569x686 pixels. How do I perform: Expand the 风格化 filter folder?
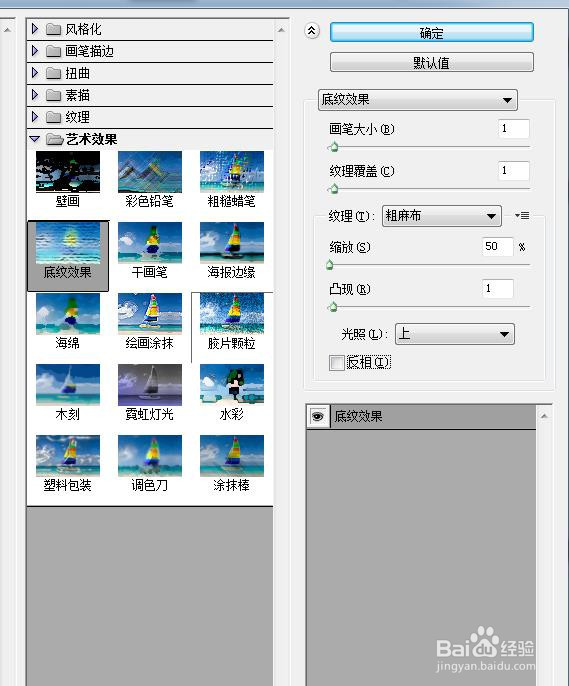pyautogui.click(x=35, y=29)
